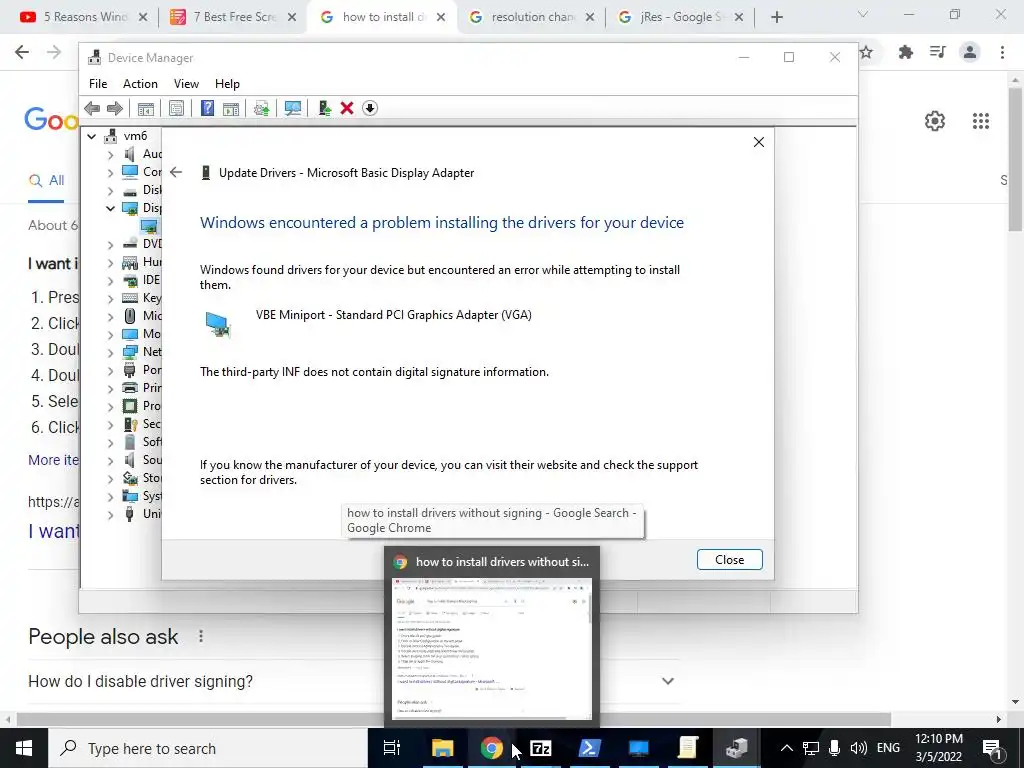Viewport: 1024px width, 768px height.
Task: Click the gear with green arrow toolbar icon
Action: click(261, 108)
